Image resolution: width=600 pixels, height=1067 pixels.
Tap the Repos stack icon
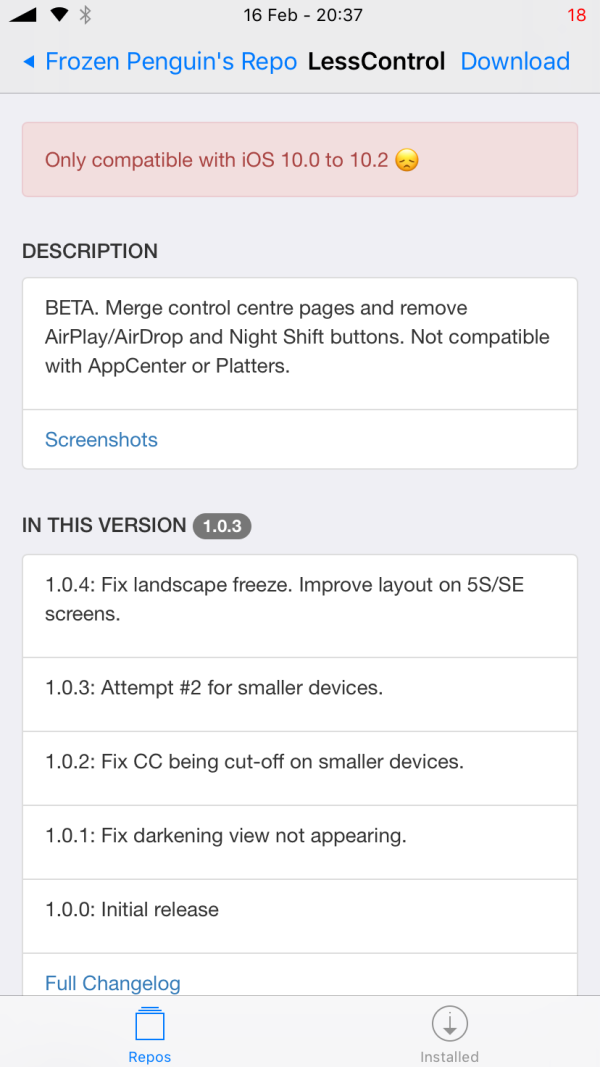(149, 1024)
